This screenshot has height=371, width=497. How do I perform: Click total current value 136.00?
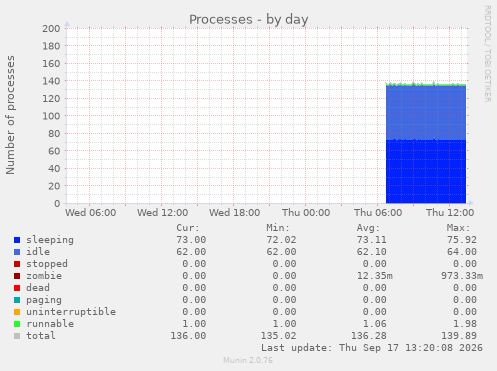(x=188, y=336)
